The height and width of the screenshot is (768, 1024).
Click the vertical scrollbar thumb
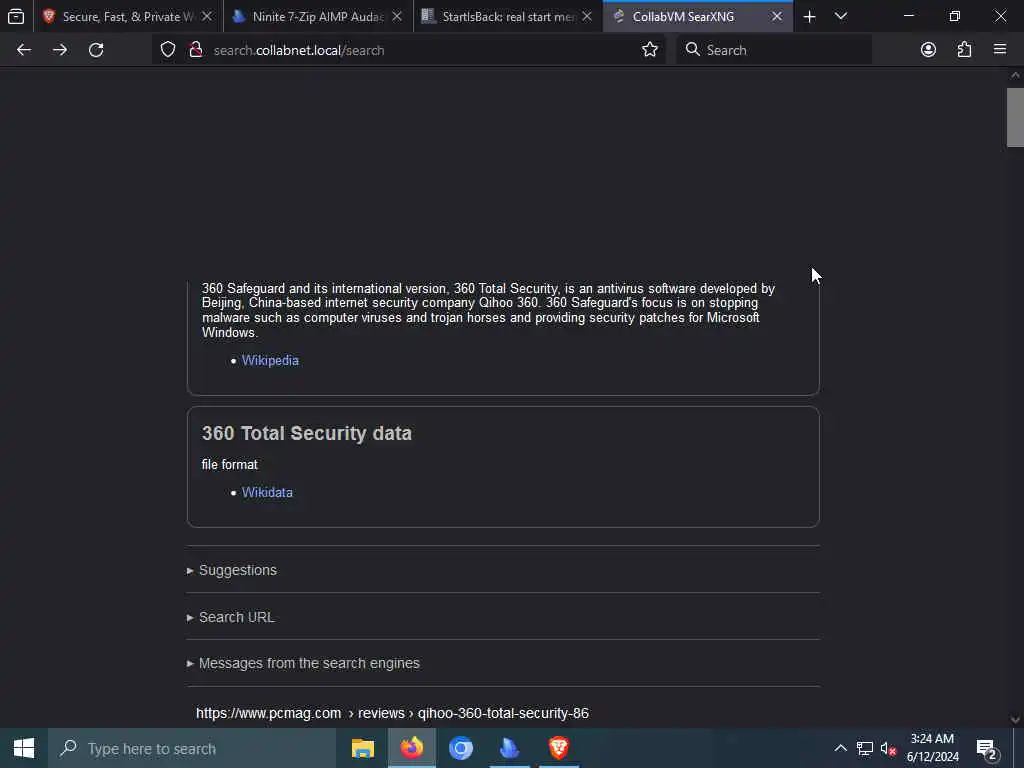click(1015, 118)
